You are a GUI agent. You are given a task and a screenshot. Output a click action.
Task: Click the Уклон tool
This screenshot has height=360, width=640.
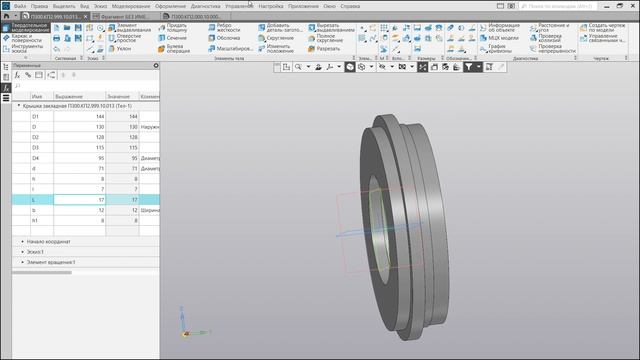coord(120,48)
